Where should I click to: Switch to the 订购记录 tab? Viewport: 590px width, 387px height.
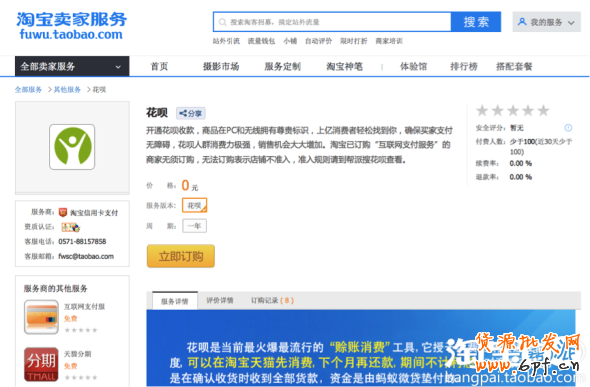click(272, 300)
